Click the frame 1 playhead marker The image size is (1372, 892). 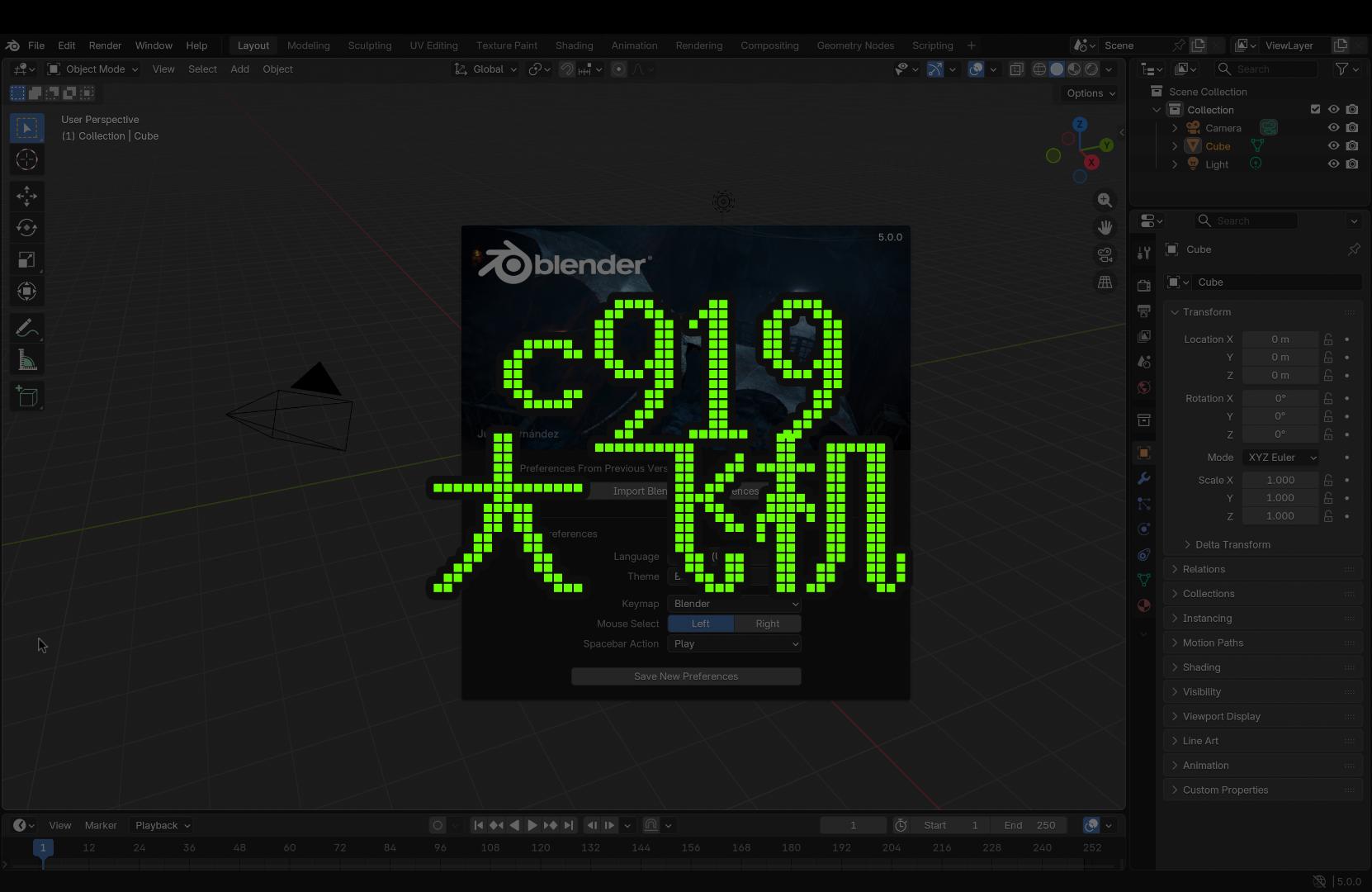tap(43, 847)
